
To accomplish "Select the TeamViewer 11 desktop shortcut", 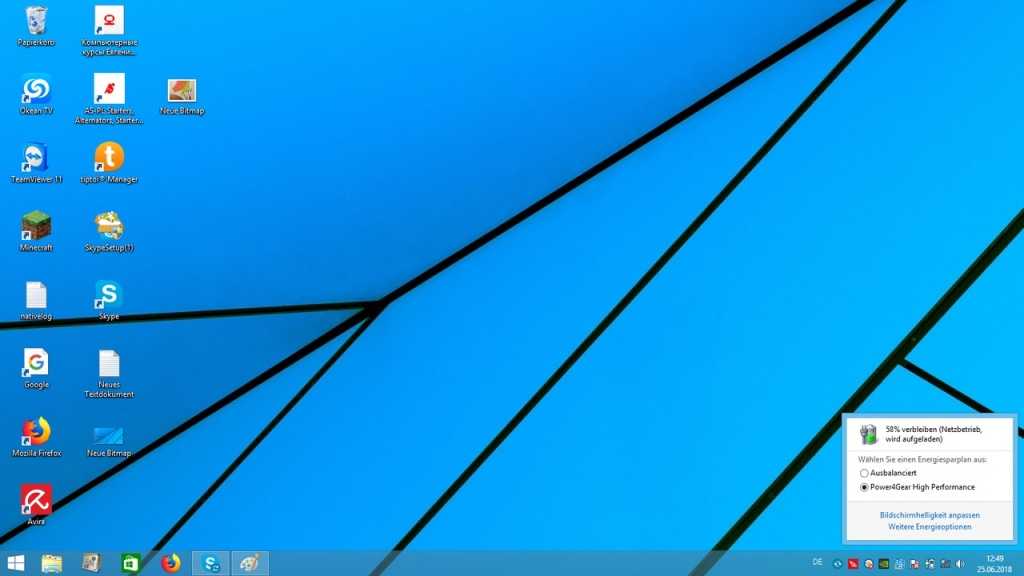I will point(36,158).
